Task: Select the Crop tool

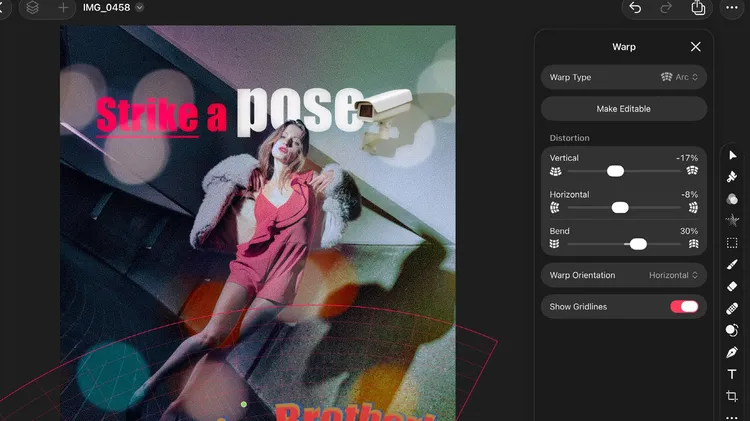Action: coord(732,397)
